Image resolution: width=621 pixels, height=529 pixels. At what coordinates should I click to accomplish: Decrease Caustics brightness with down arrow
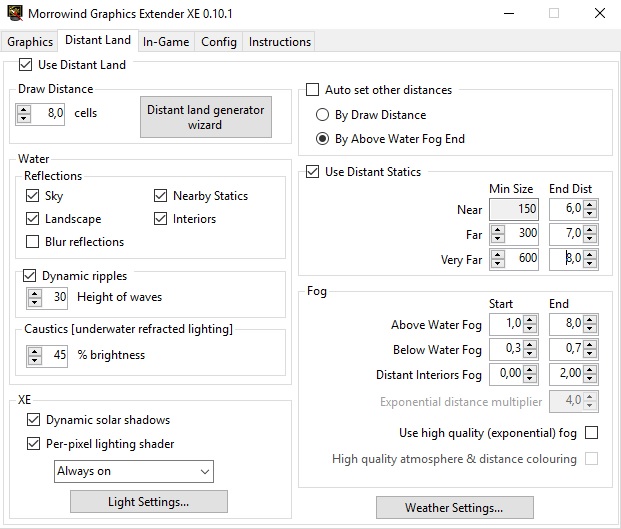(34, 360)
